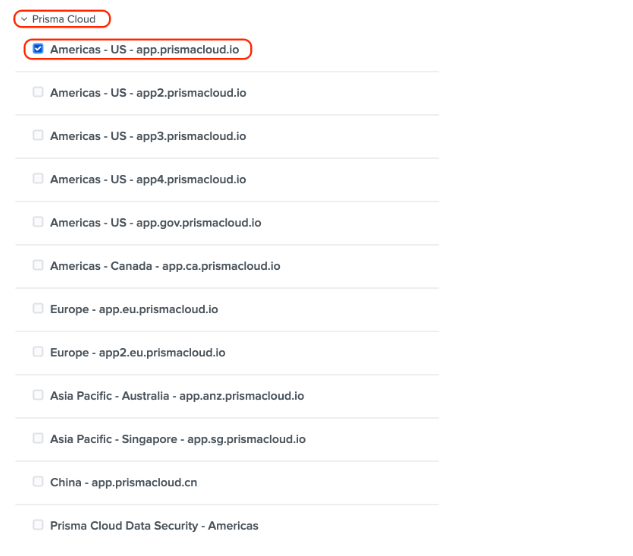This screenshot has width=633, height=556.
Task: Check the app3.prismacloud.io checkbox
Action: 38,135
